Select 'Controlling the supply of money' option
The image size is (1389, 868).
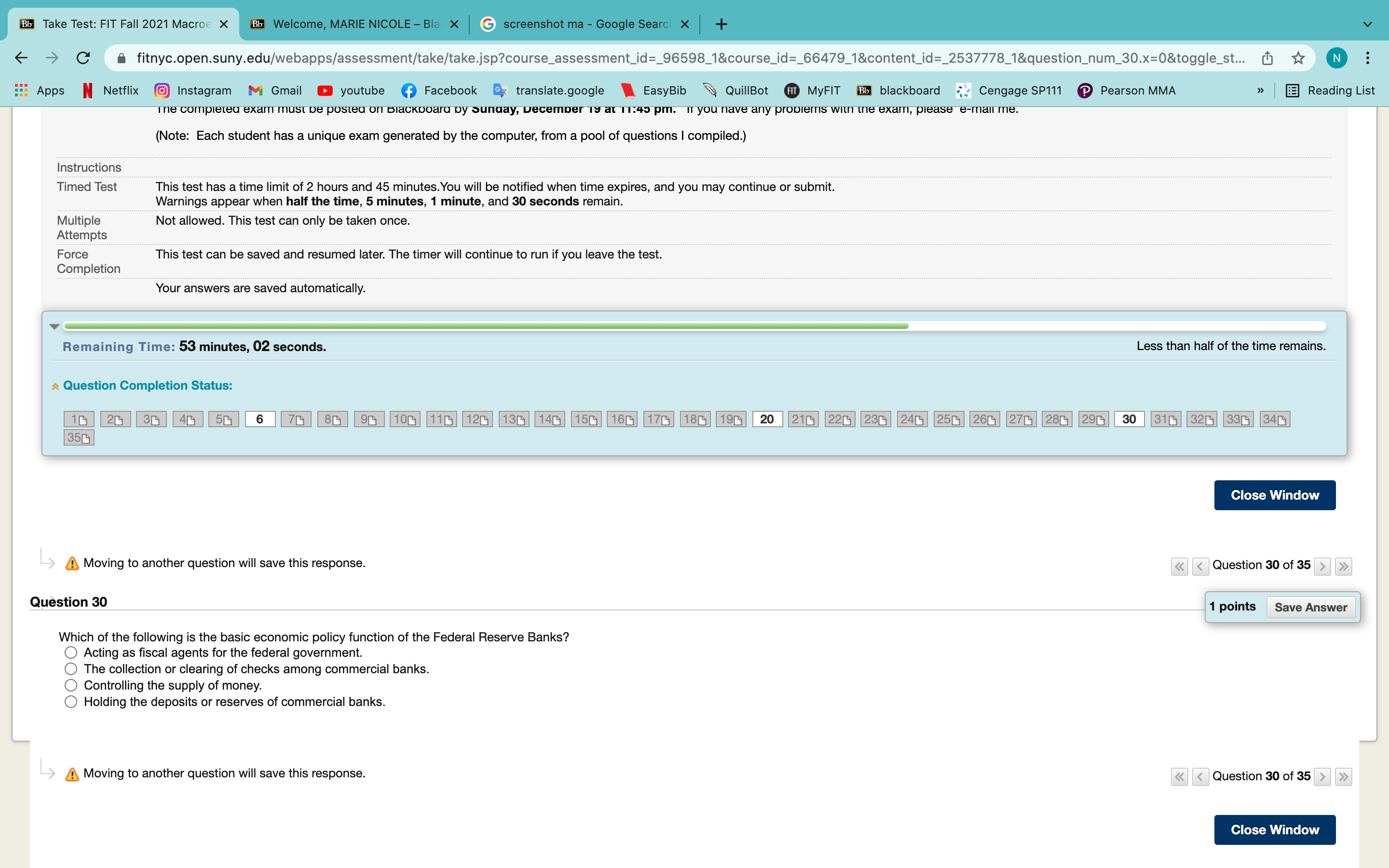click(x=70, y=685)
